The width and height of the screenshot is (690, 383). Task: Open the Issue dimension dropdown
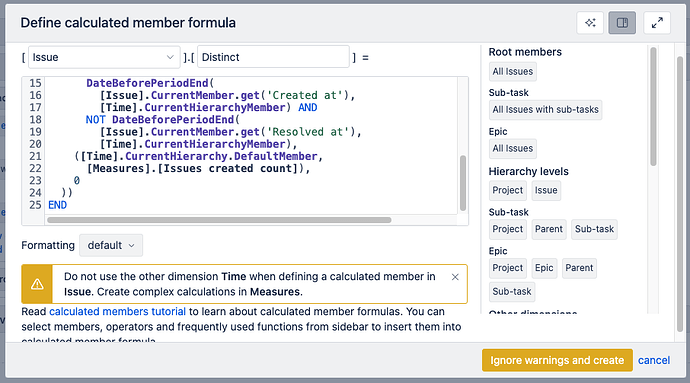pyautogui.click(x=104, y=57)
